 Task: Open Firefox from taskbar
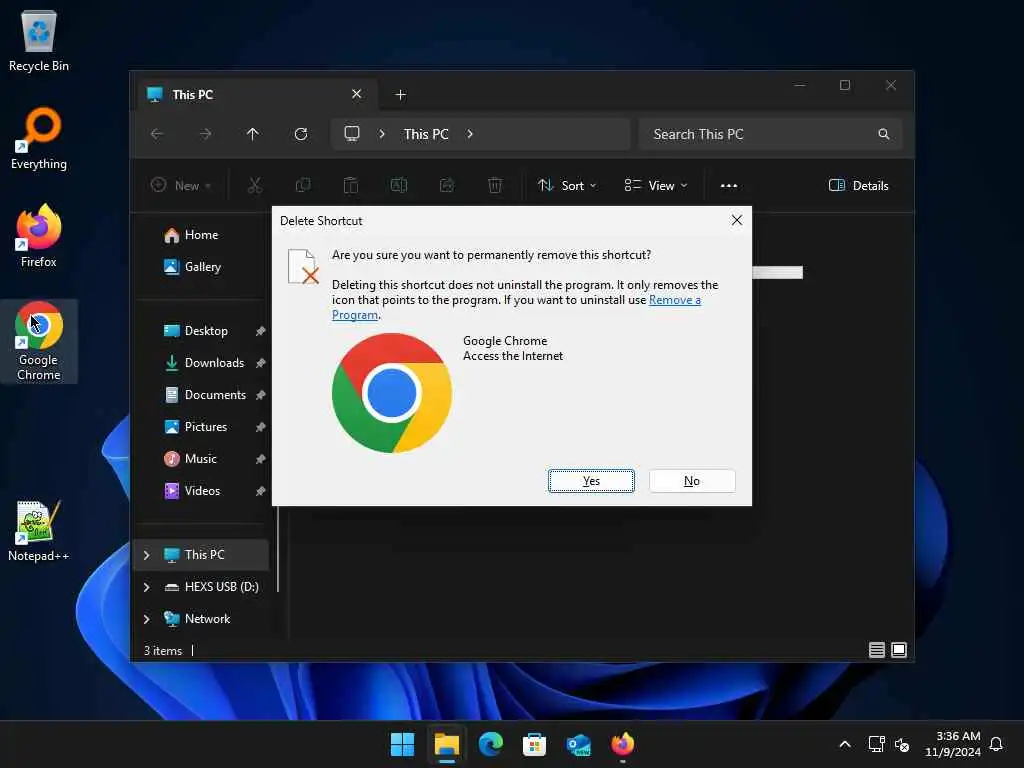622,744
